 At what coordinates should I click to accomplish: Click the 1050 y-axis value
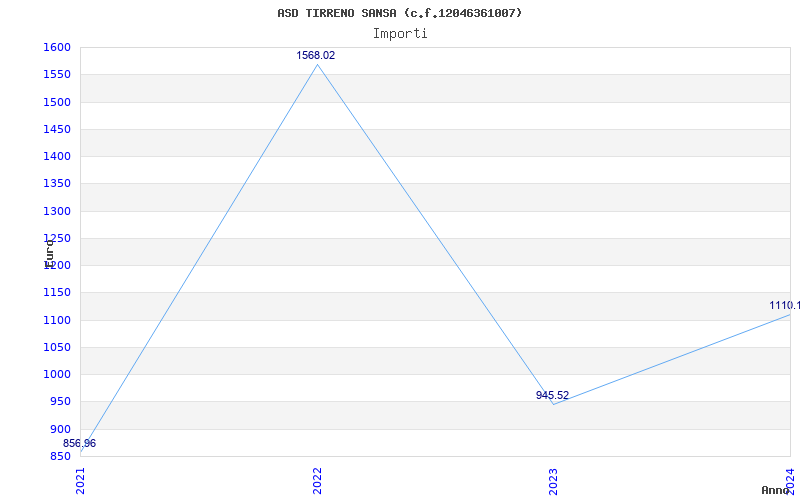[57, 347]
